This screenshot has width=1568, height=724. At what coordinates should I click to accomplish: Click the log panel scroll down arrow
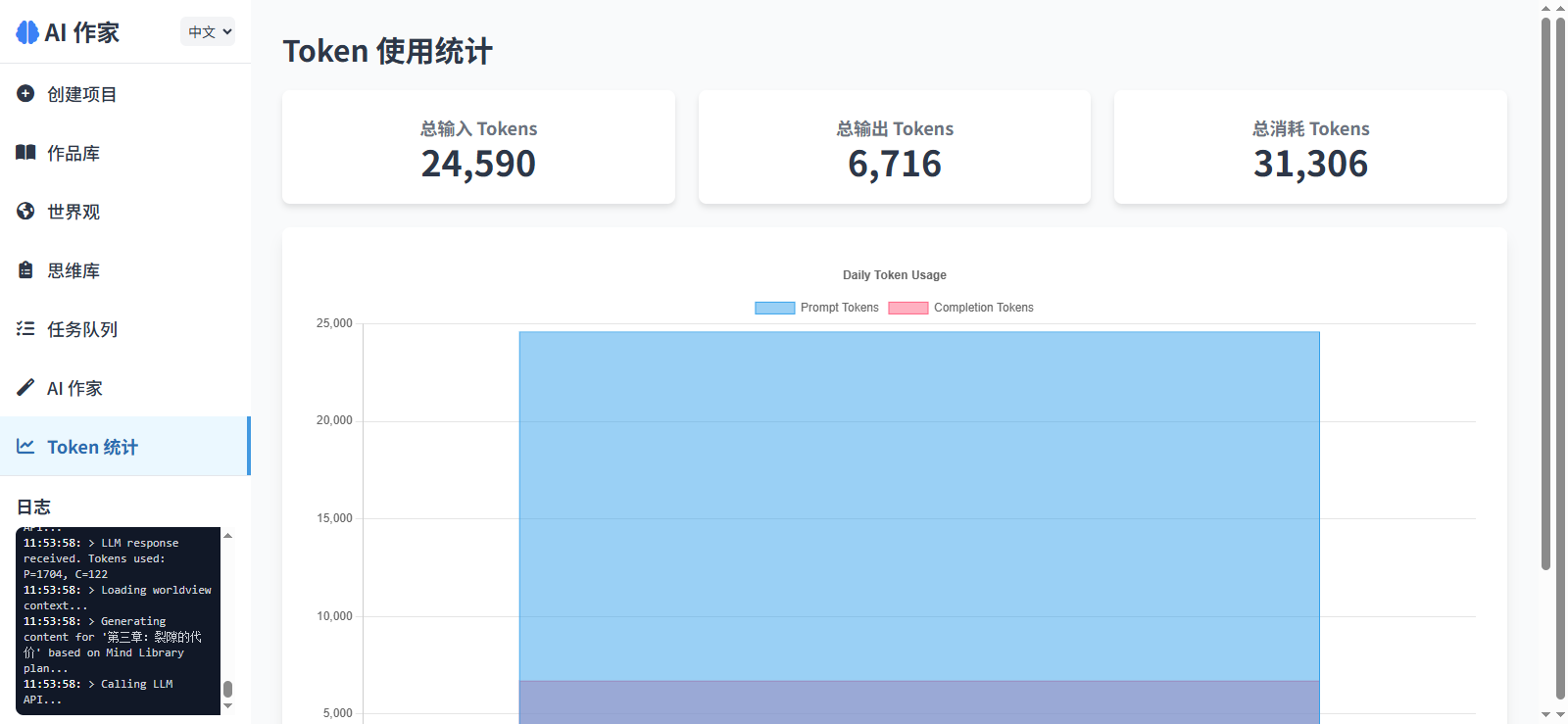[x=227, y=705]
